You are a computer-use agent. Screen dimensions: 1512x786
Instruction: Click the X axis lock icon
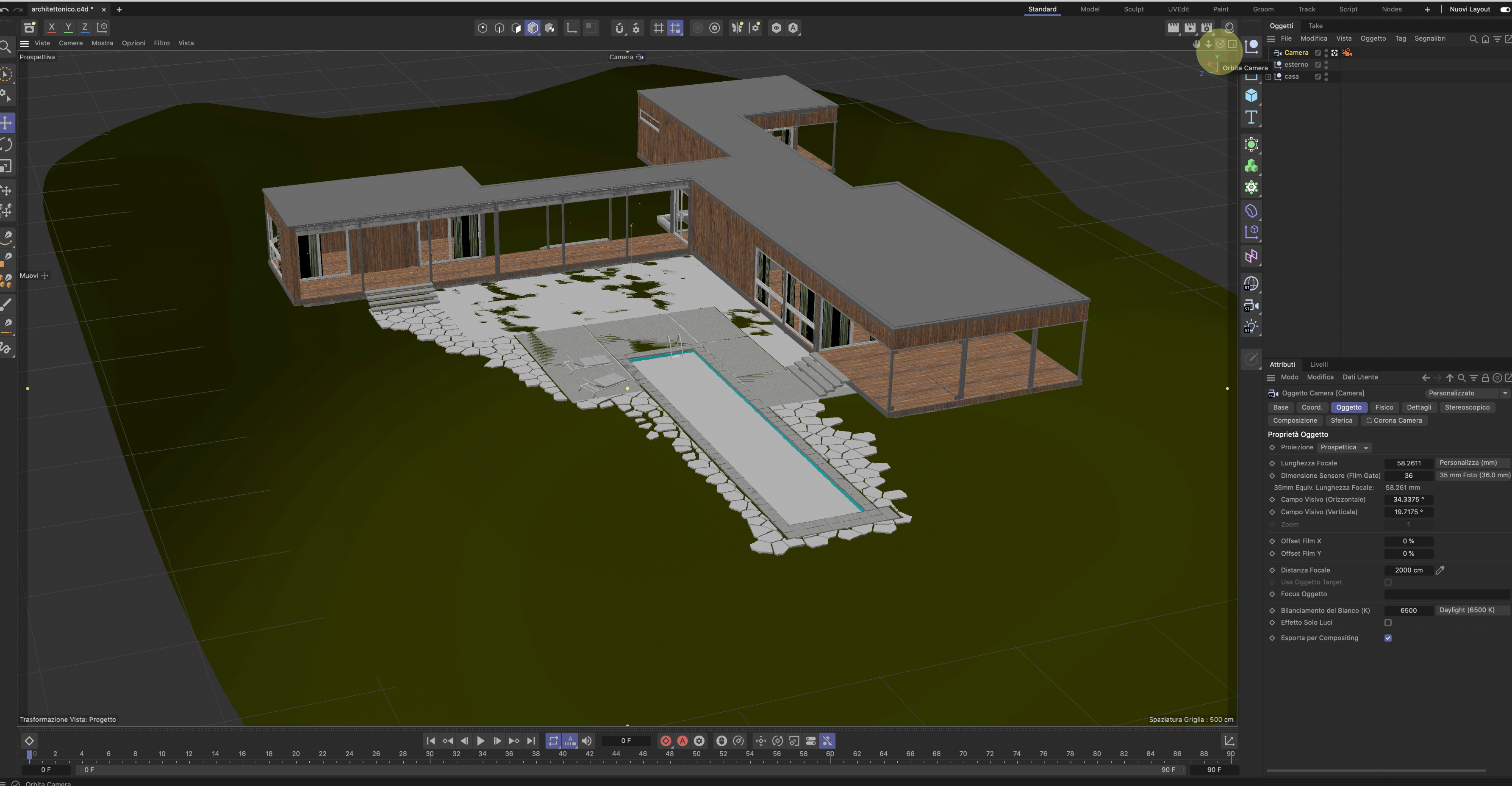tap(52, 27)
